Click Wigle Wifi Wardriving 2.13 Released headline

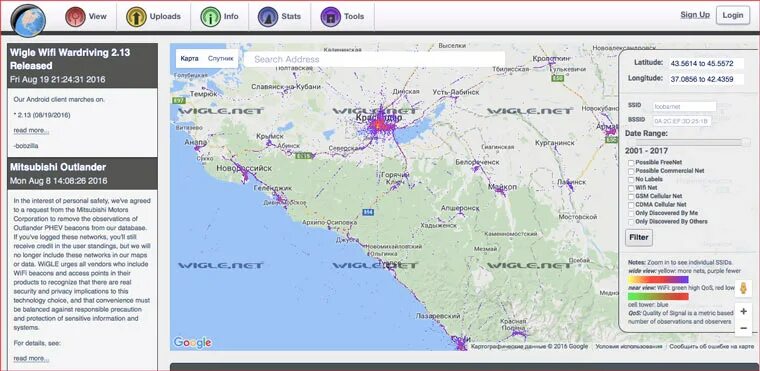pyautogui.click(x=70, y=59)
